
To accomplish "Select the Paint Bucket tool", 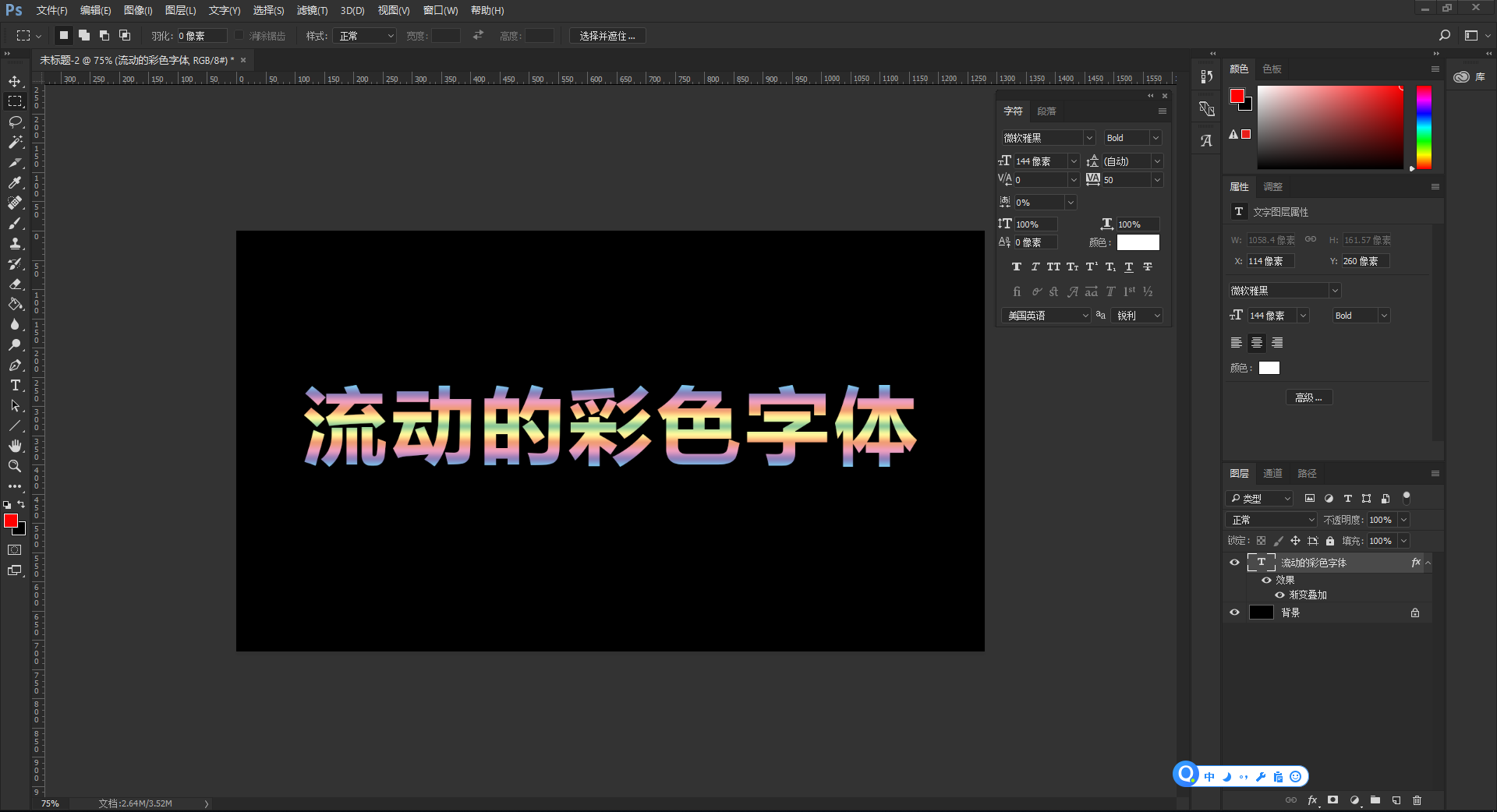I will [15, 304].
